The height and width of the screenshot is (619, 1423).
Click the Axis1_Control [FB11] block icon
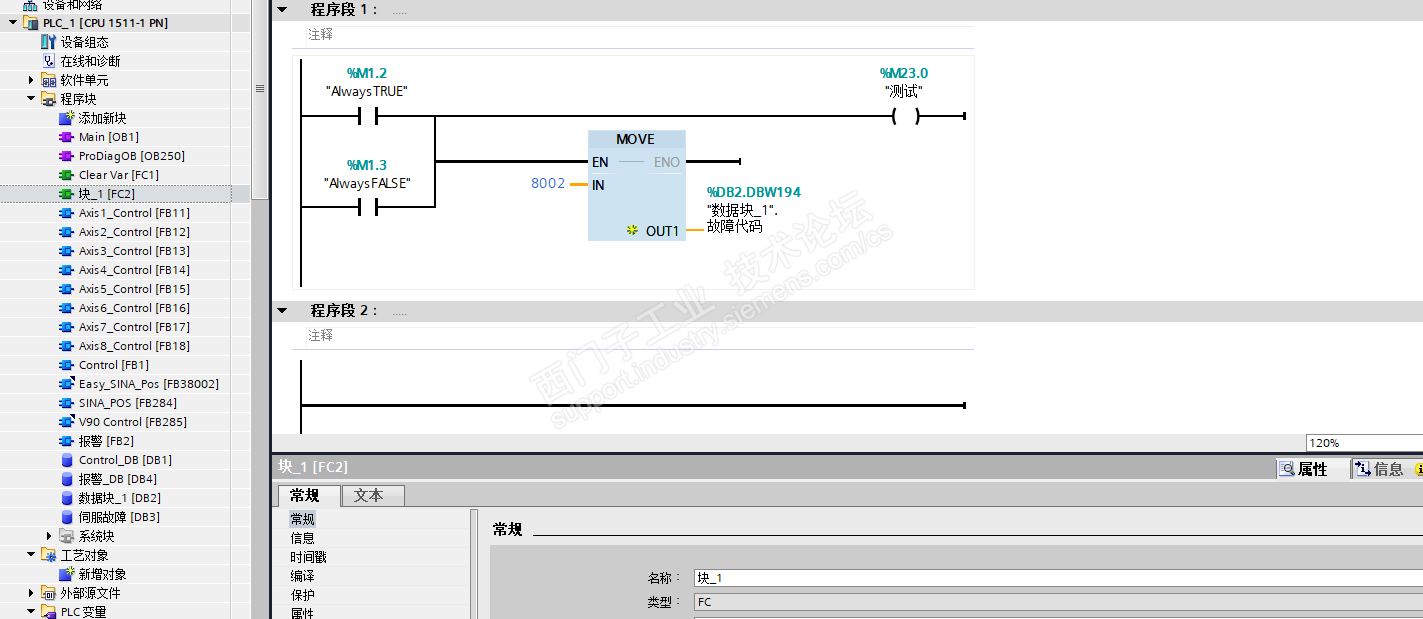(x=67, y=213)
